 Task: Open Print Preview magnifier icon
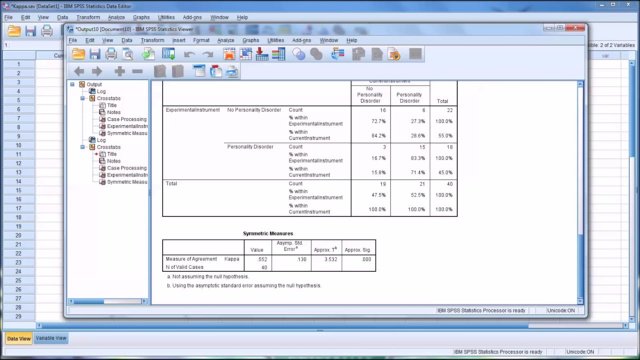(128, 54)
